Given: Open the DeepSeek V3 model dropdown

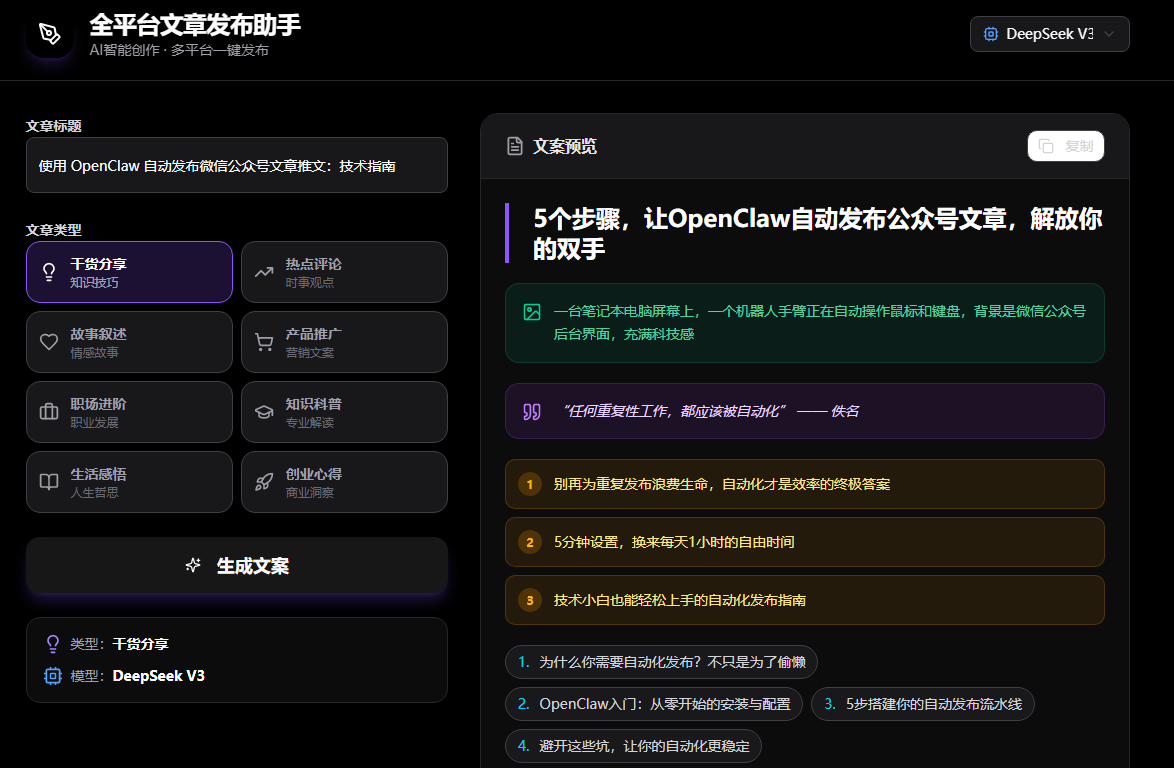Looking at the screenshot, I should coord(1049,33).
